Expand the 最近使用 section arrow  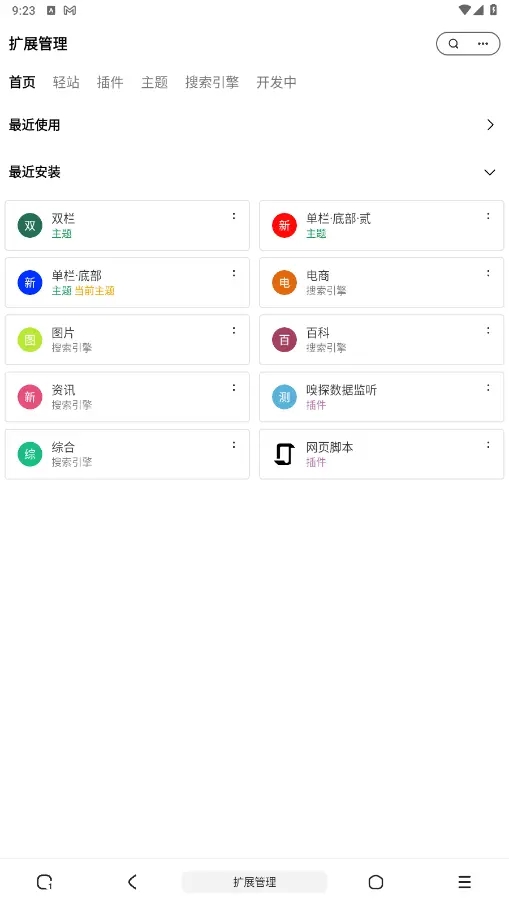coord(491,125)
